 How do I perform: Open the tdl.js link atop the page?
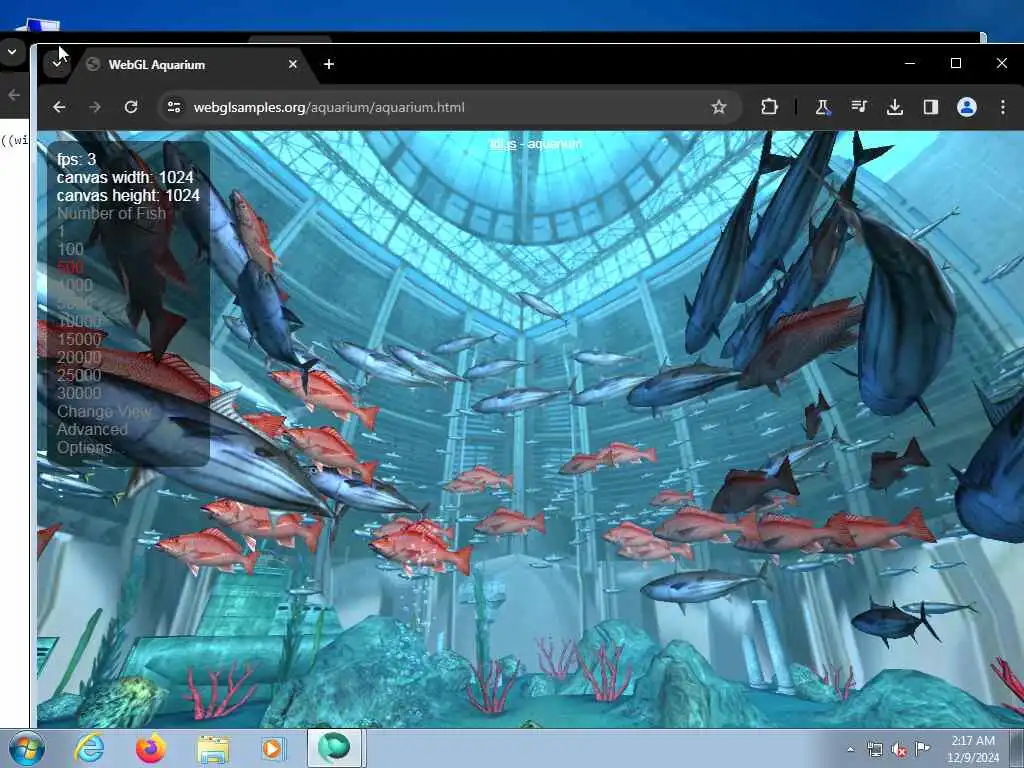(x=503, y=144)
